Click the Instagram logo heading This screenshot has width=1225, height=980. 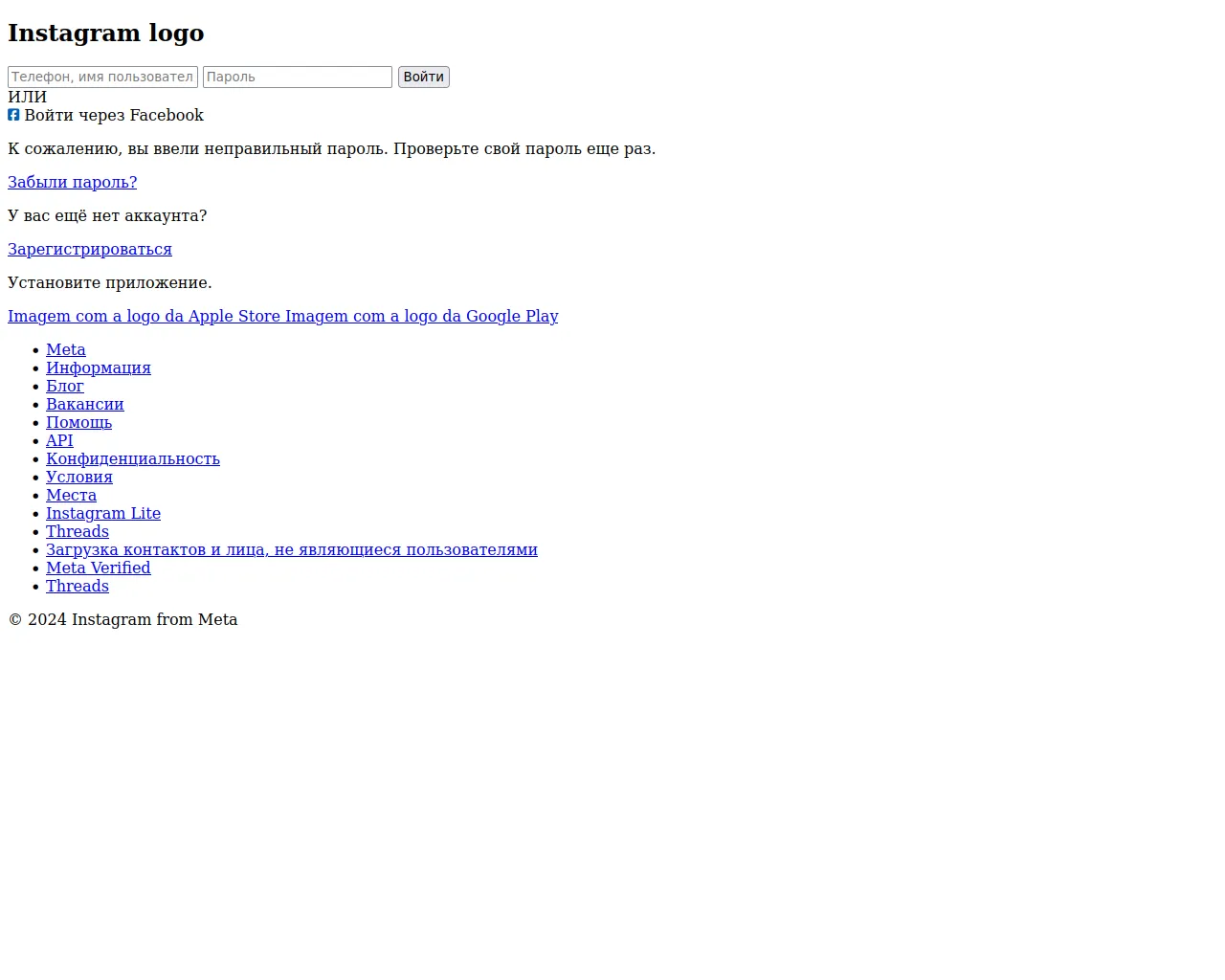pos(106,33)
